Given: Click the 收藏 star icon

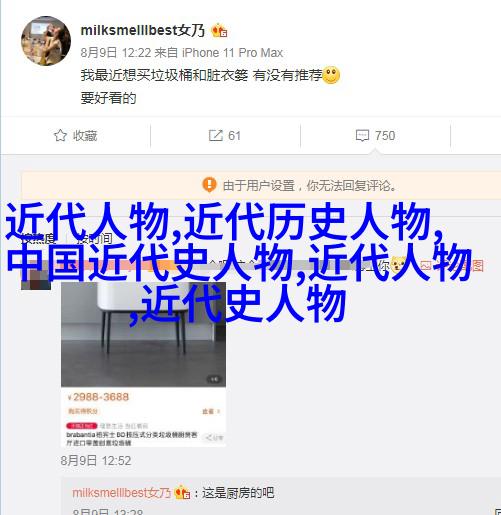Looking at the screenshot, I should [x=60, y=135].
